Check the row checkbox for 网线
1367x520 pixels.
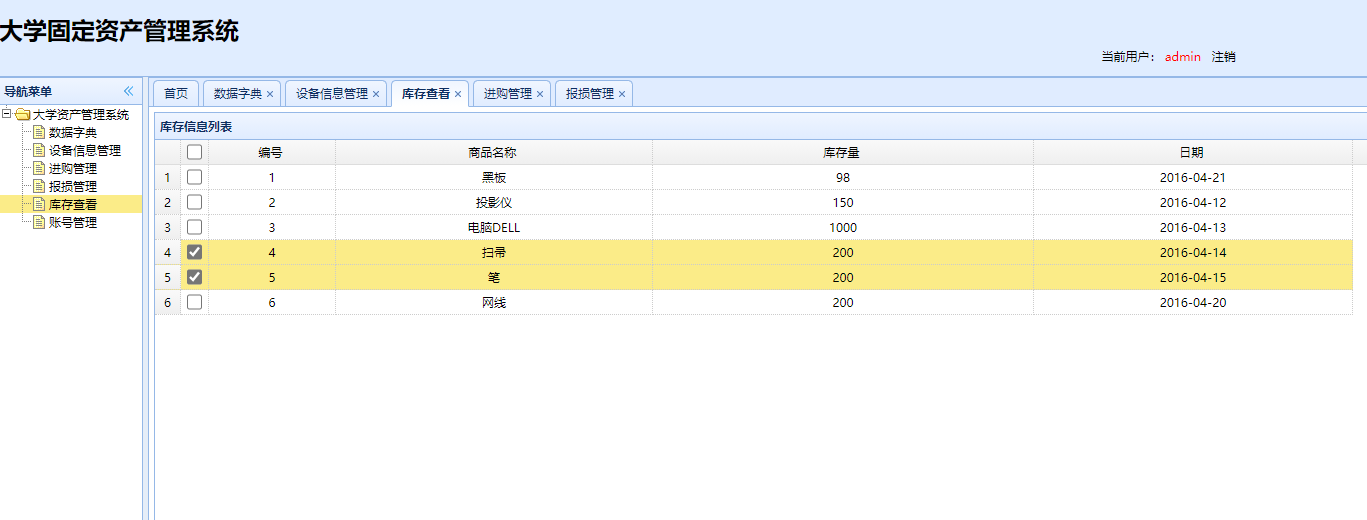click(194, 302)
